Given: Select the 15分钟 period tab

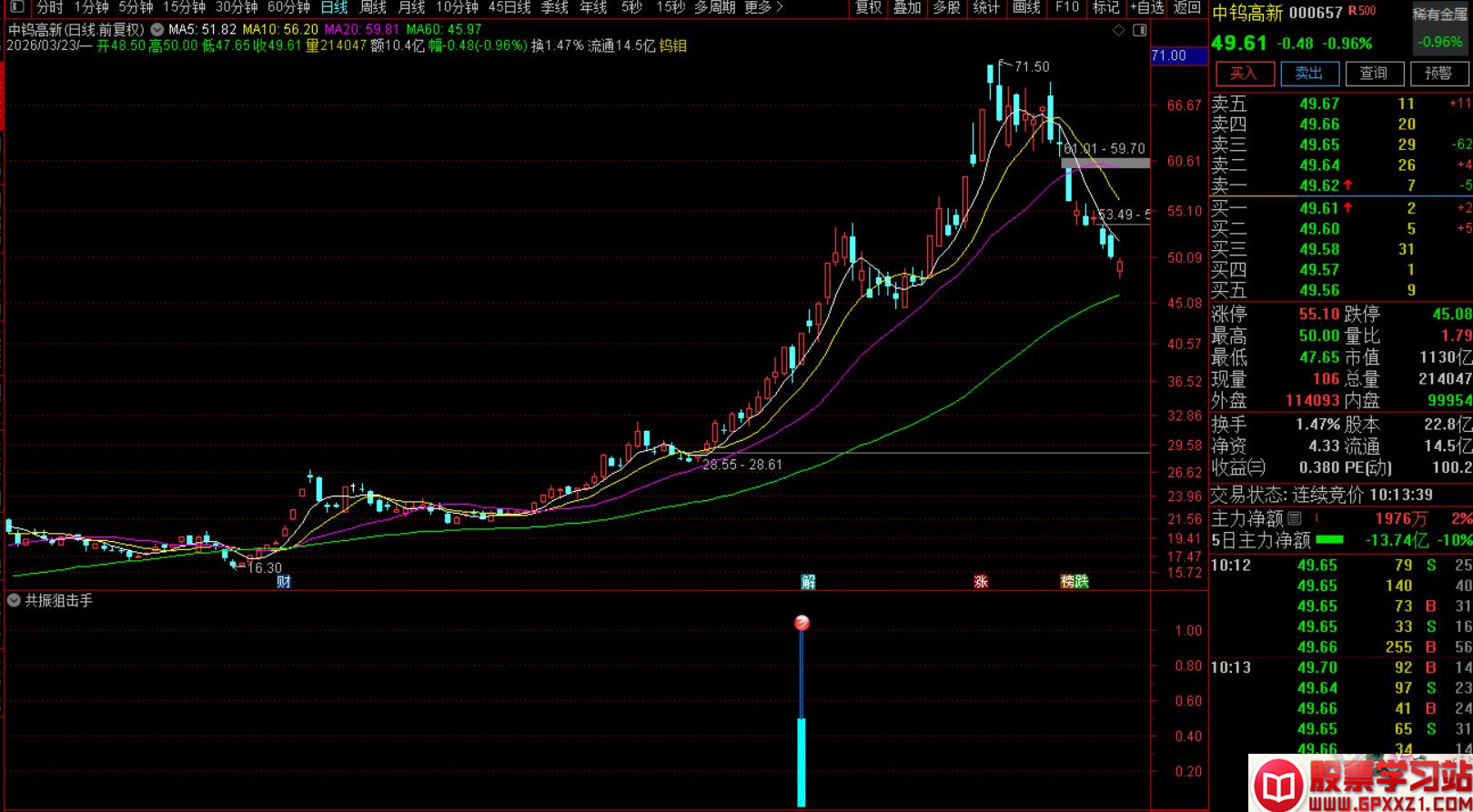Looking at the screenshot, I should pyautogui.click(x=185, y=7).
